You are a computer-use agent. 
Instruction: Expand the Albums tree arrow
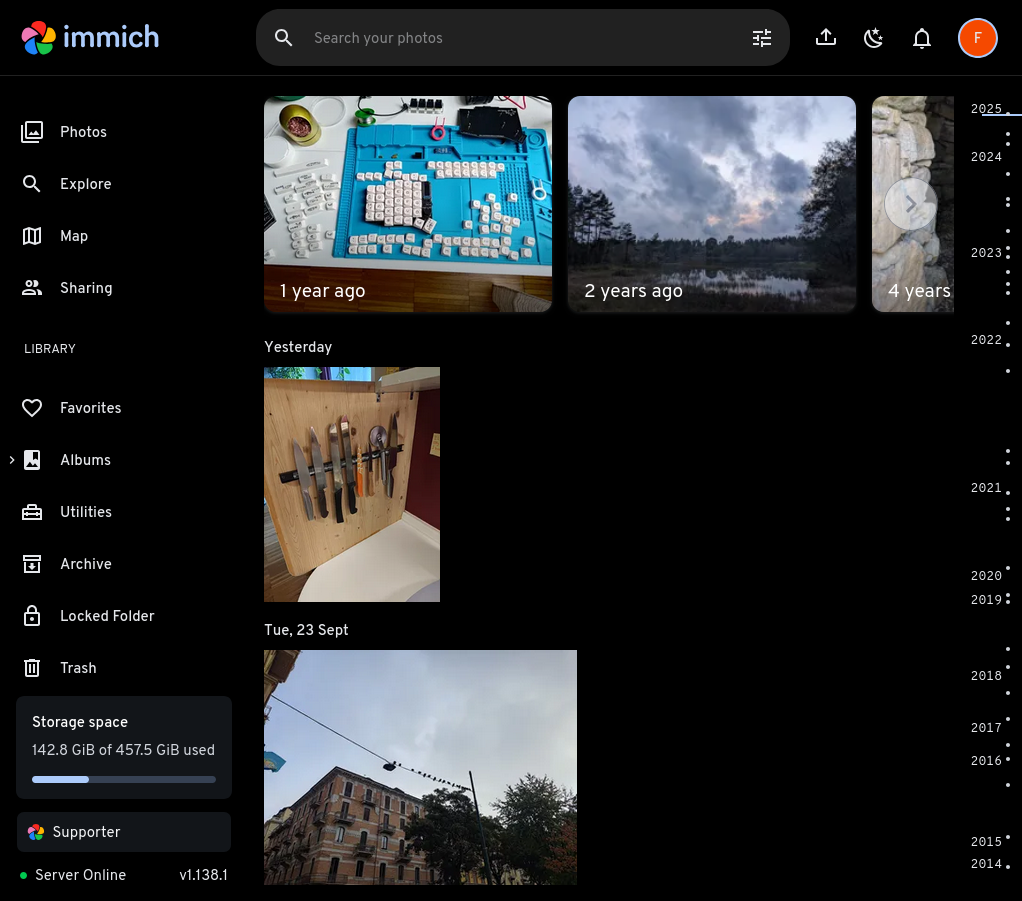[x=12, y=460]
